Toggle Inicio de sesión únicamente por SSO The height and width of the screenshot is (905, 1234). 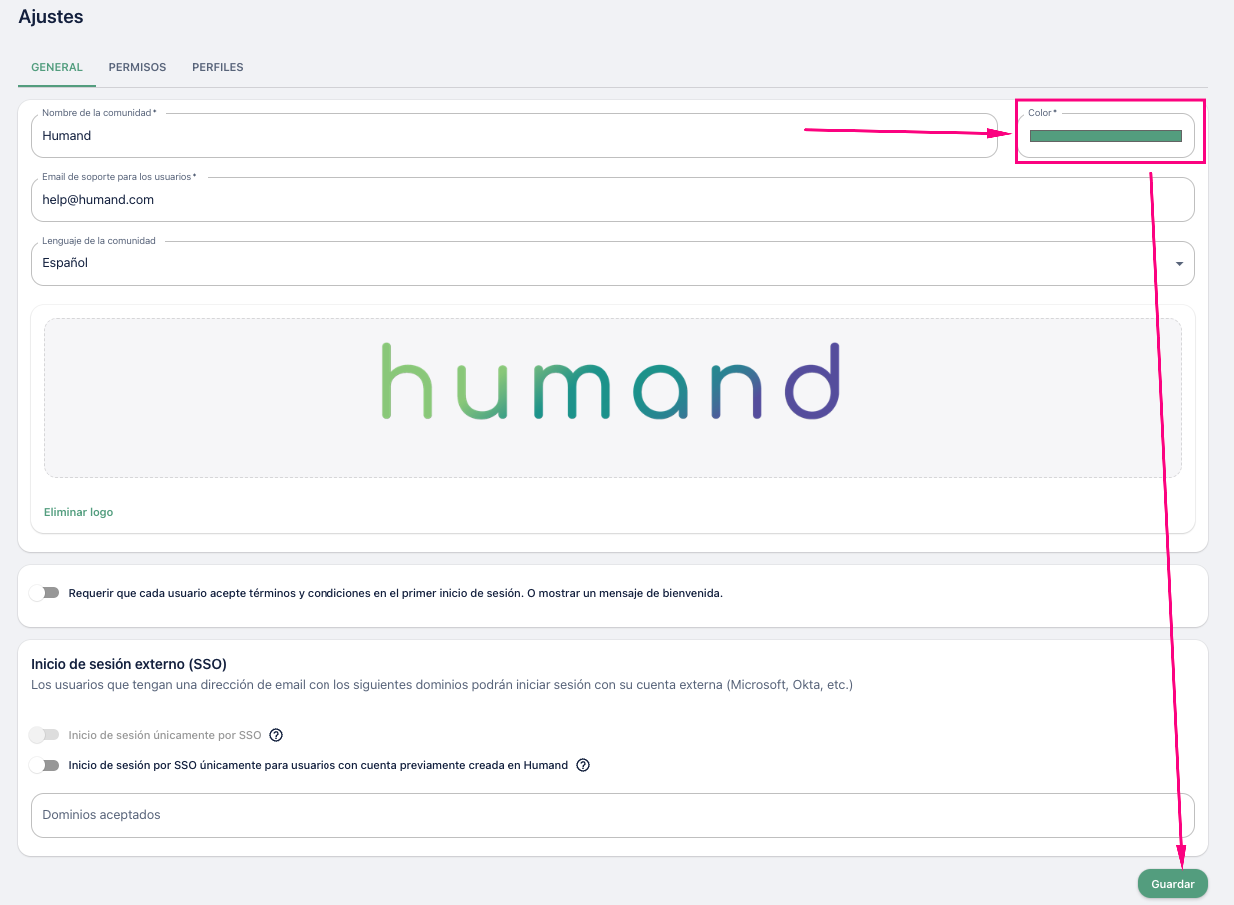pyautogui.click(x=44, y=735)
